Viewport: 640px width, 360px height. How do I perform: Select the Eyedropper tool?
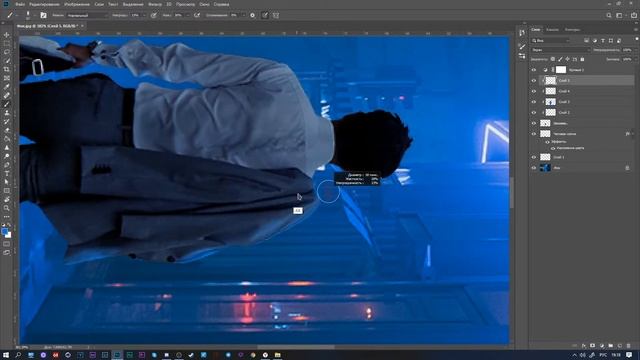click(x=7, y=87)
